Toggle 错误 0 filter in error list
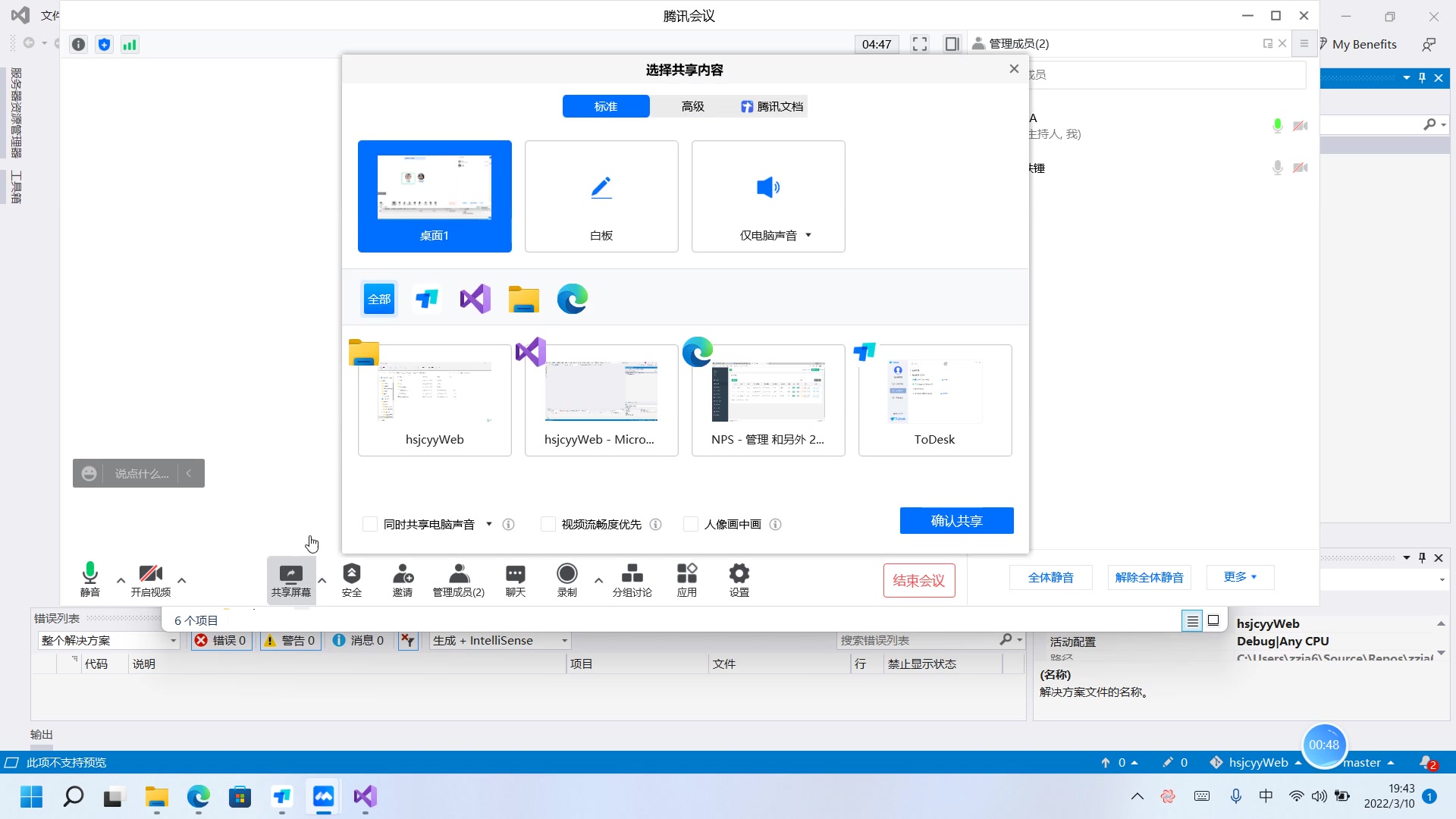The width and height of the screenshot is (1456, 819). pyautogui.click(x=221, y=640)
